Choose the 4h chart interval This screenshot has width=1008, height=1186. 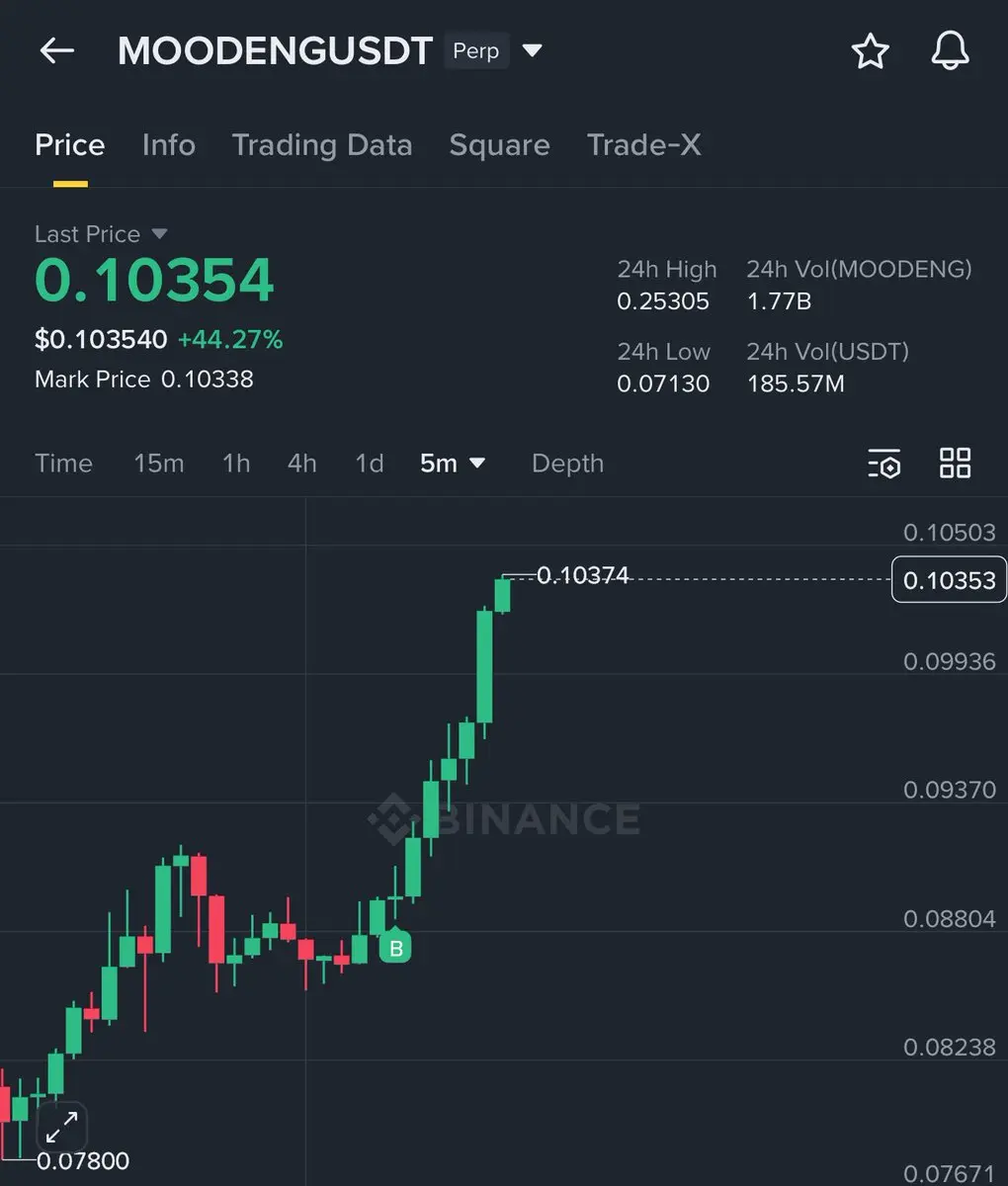(302, 463)
